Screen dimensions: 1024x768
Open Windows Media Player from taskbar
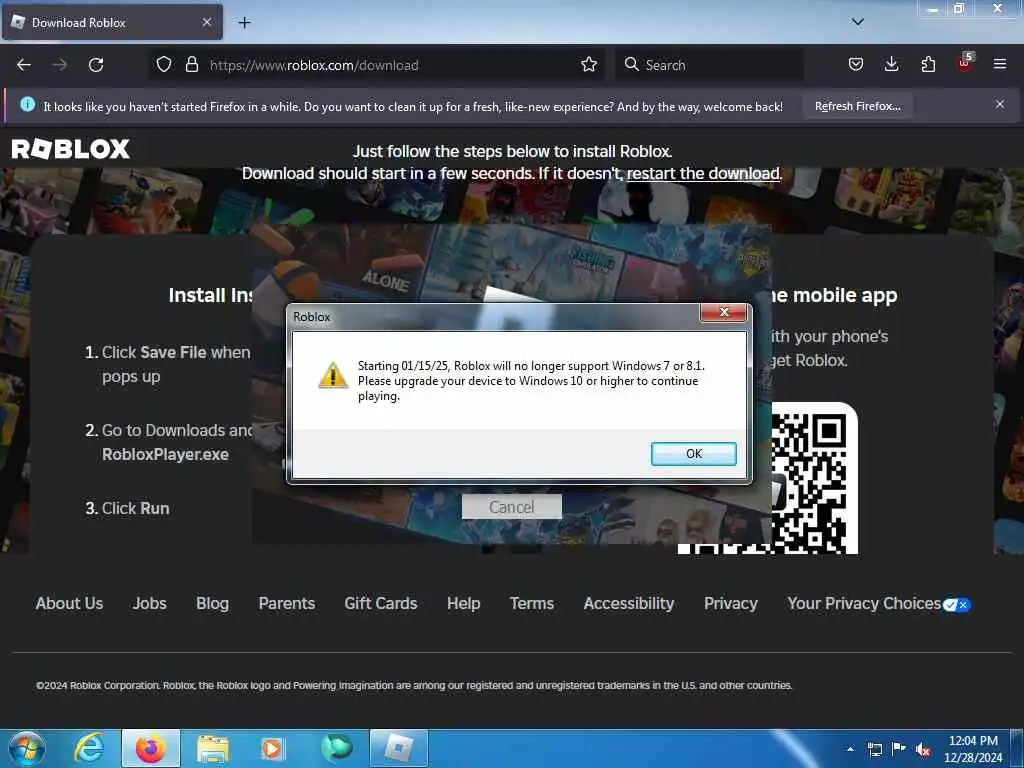272,748
